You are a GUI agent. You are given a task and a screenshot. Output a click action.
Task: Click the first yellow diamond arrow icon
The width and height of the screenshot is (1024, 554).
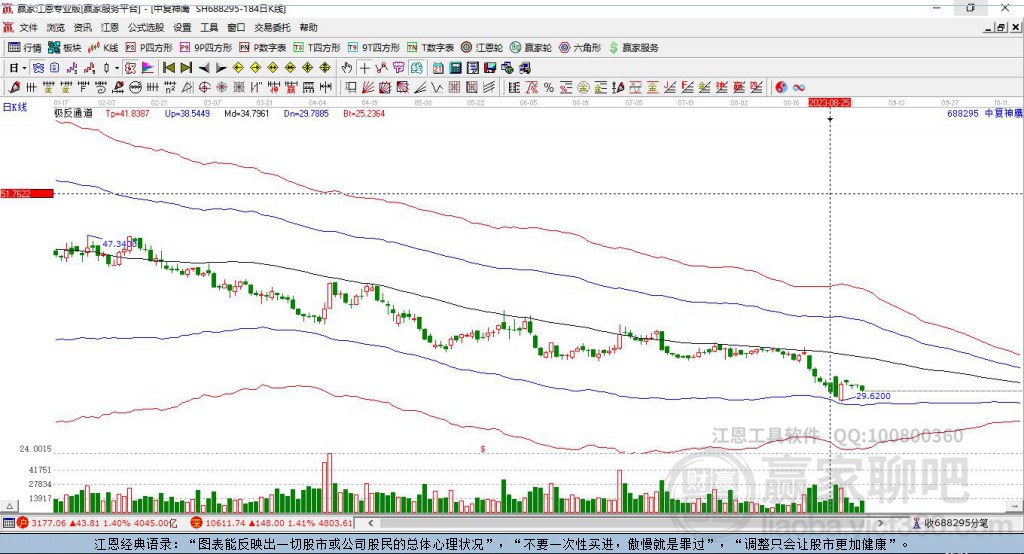(238, 68)
